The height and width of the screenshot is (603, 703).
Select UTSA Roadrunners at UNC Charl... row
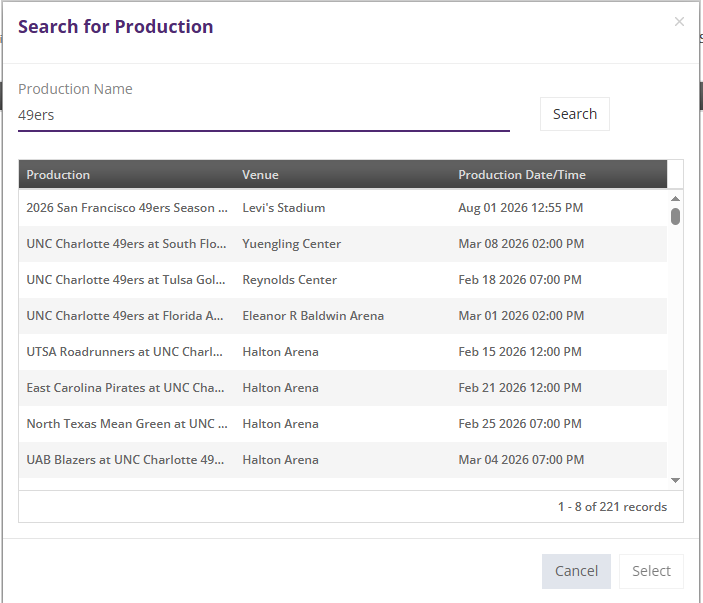point(343,352)
